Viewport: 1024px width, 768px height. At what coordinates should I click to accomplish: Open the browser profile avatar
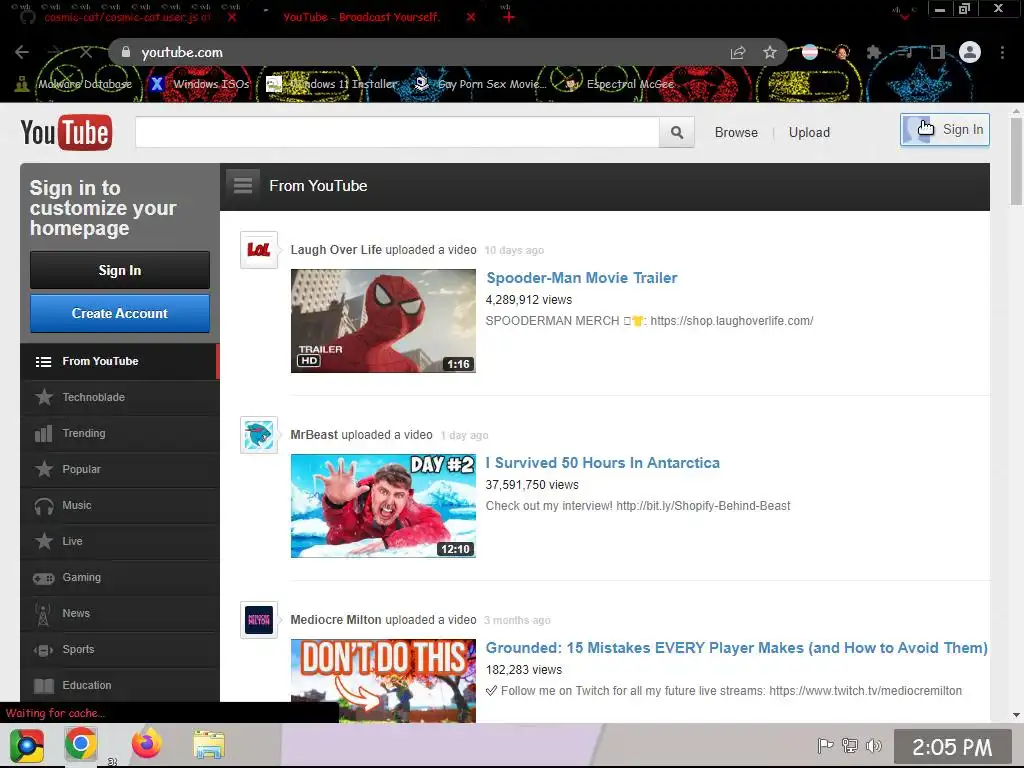(970, 52)
